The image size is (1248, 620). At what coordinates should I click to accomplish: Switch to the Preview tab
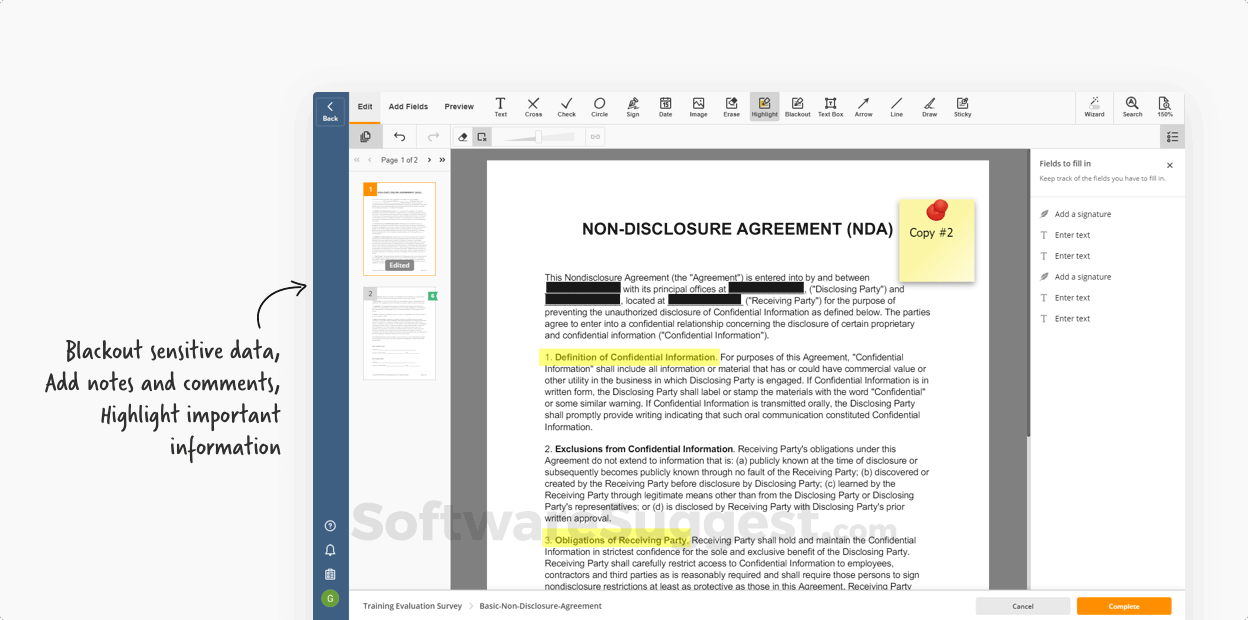[459, 107]
